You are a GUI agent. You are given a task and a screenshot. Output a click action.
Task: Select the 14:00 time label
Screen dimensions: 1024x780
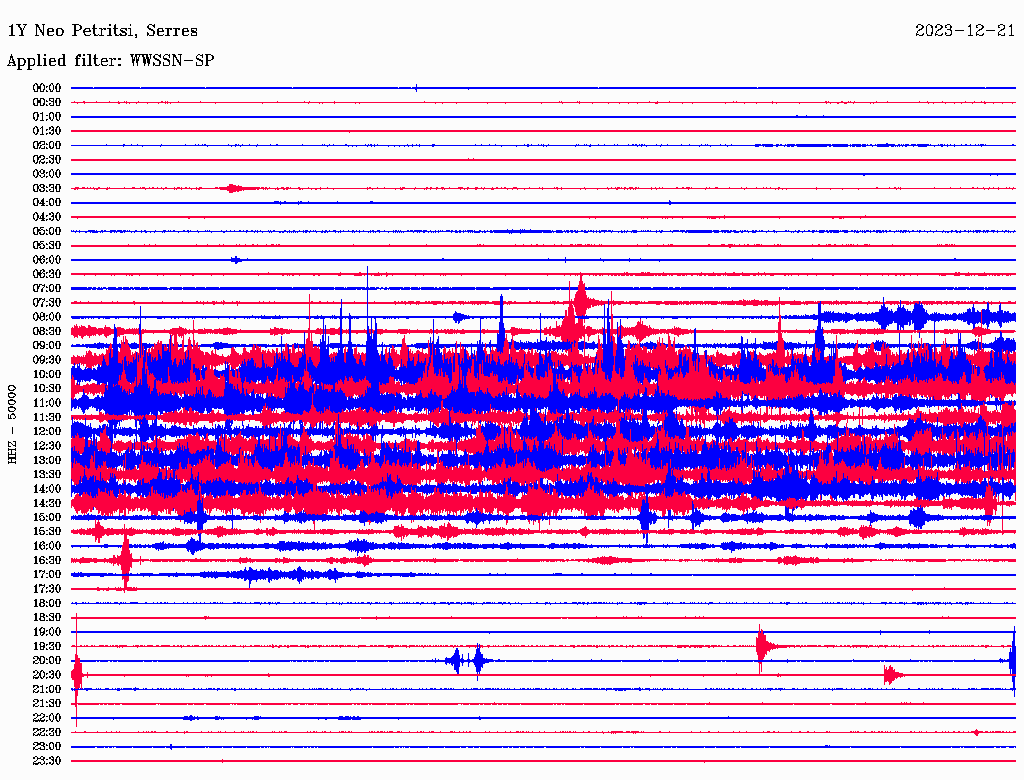(x=47, y=489)
